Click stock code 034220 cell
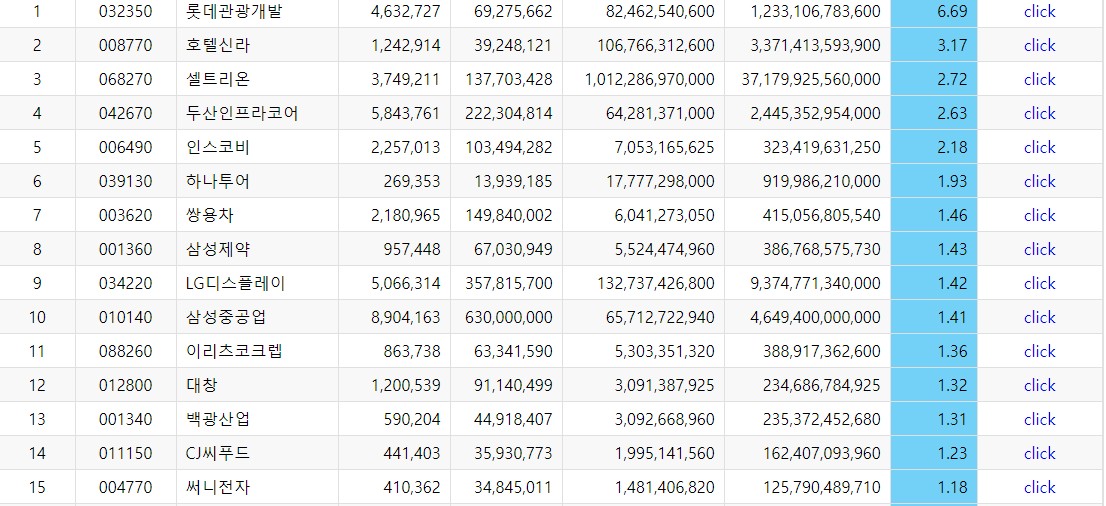Screen dimensions: 1106x506 pyautogui.click(x=125, y=283)
